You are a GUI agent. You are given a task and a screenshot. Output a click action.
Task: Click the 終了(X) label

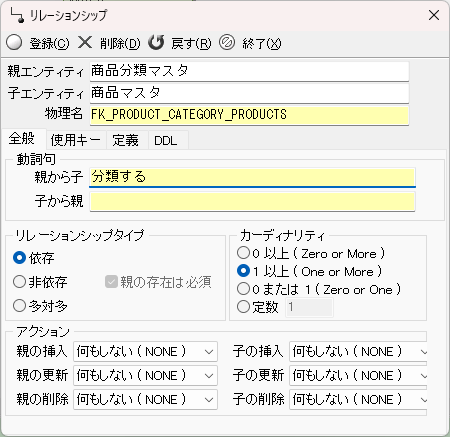click(262, 43)
